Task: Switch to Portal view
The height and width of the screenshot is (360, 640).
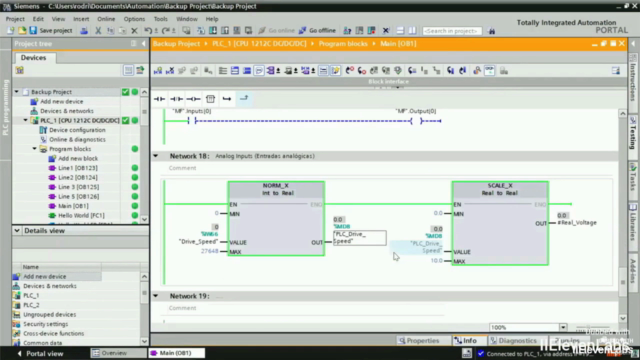Action: 40,353
